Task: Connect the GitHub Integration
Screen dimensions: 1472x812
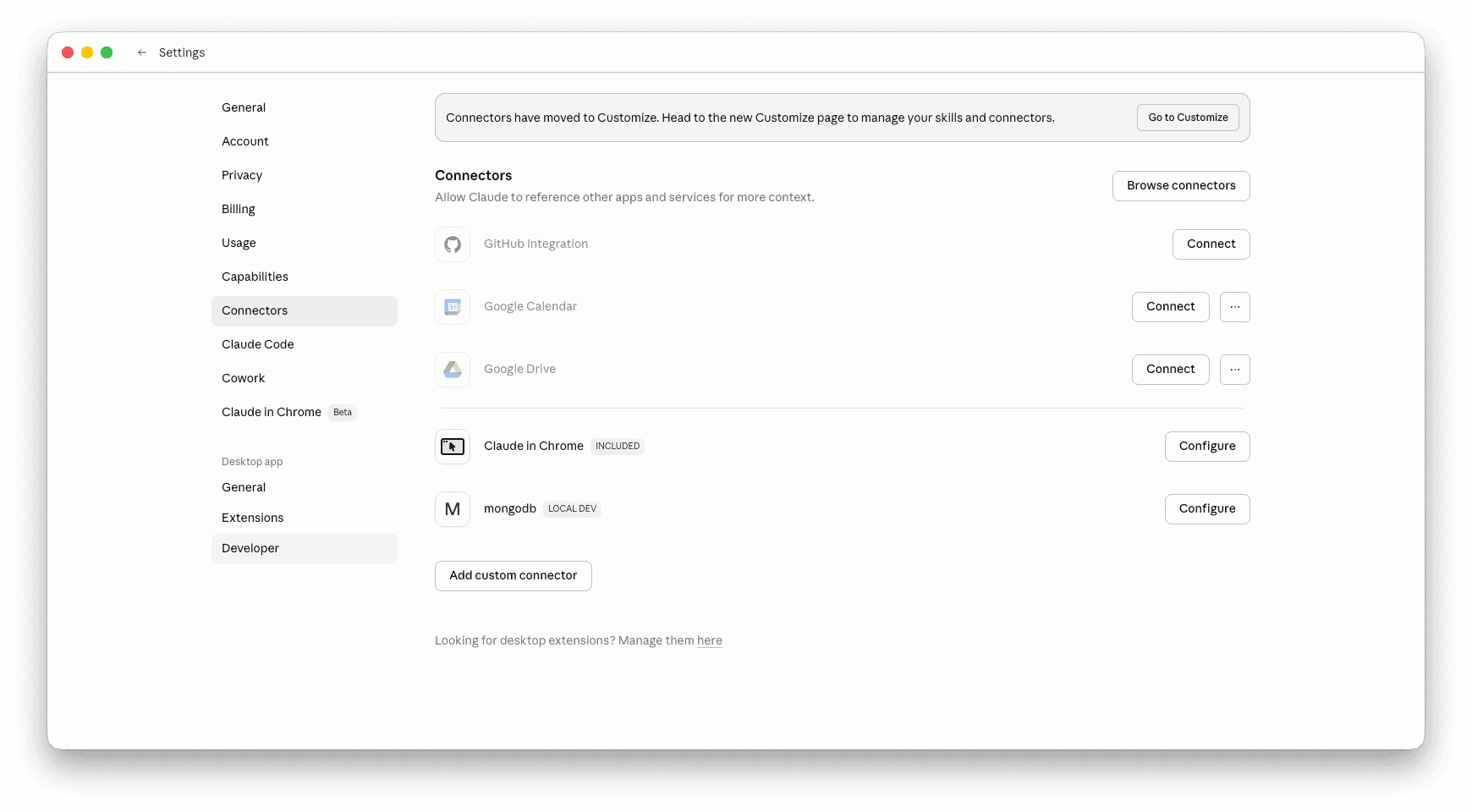Action: (1211, 244)
